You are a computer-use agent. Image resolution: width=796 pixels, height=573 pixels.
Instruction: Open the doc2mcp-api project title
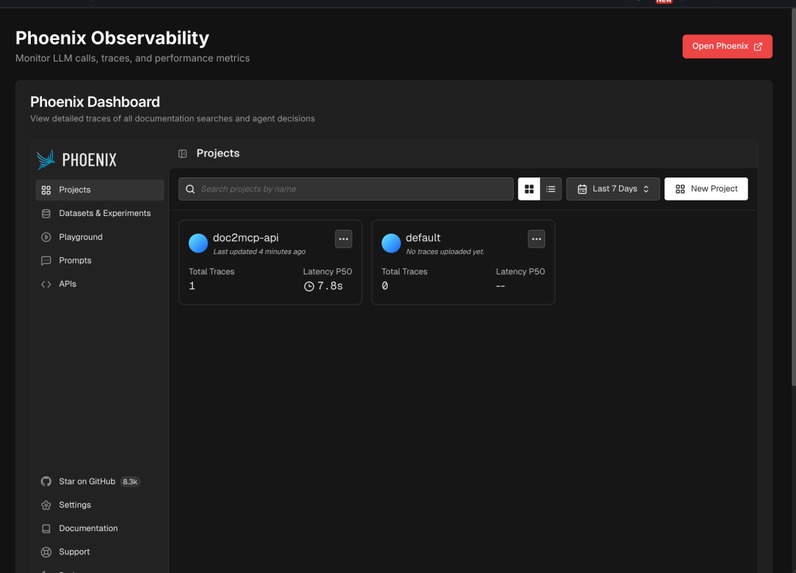tap(246, 238)
